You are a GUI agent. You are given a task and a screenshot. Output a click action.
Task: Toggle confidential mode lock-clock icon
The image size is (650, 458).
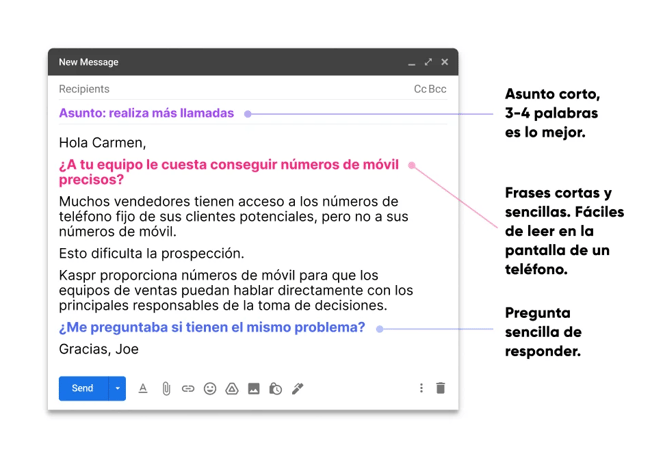275,388
